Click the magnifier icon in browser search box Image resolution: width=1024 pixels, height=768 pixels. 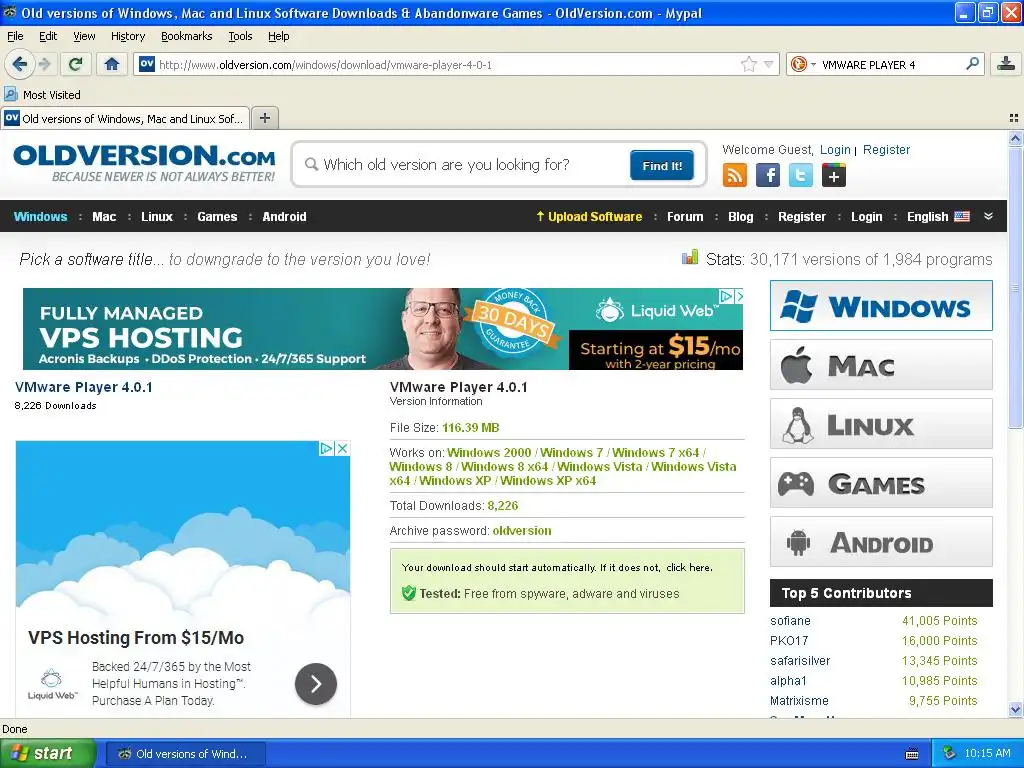972,64
